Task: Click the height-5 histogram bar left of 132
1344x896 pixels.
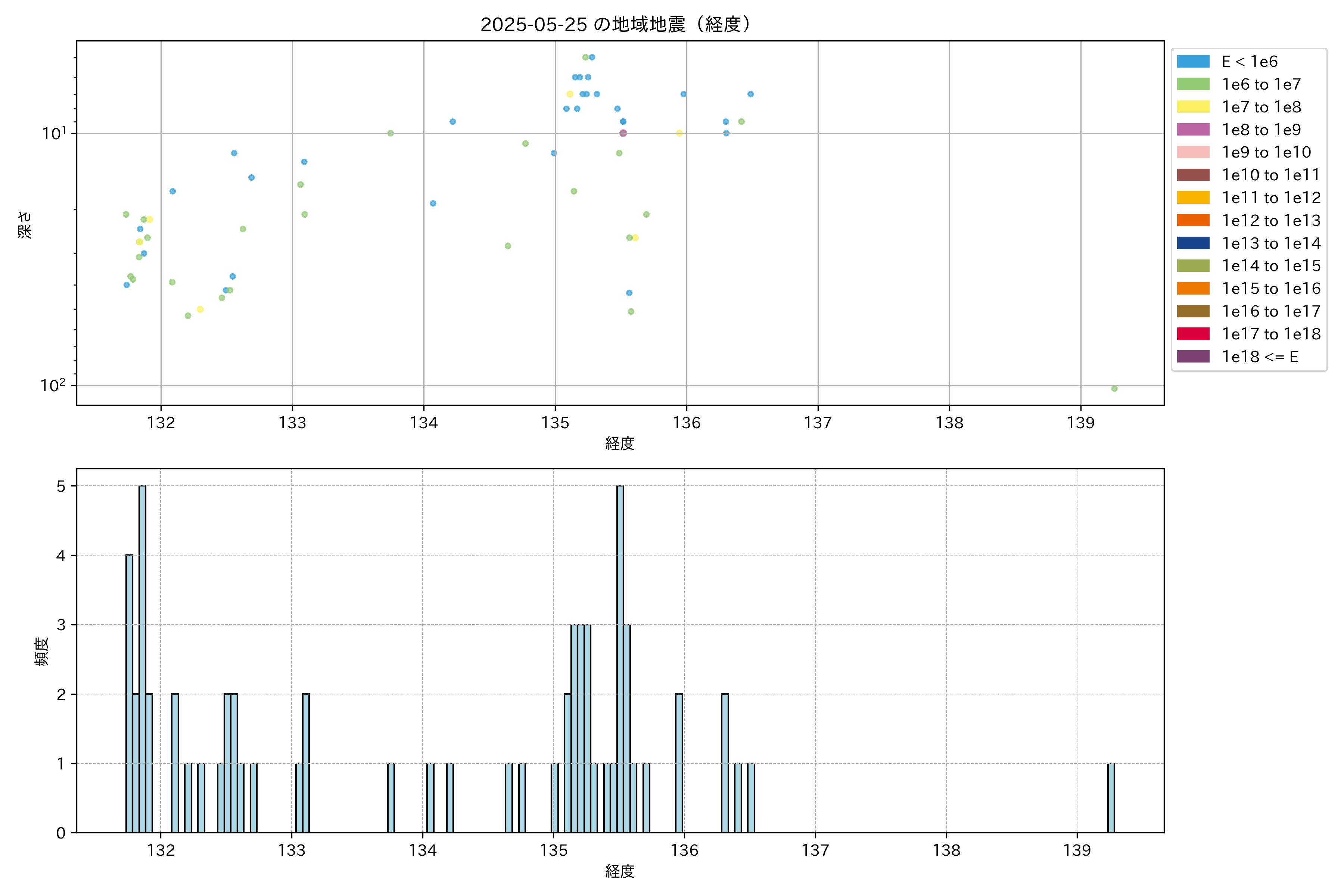Action: (142, 657)
